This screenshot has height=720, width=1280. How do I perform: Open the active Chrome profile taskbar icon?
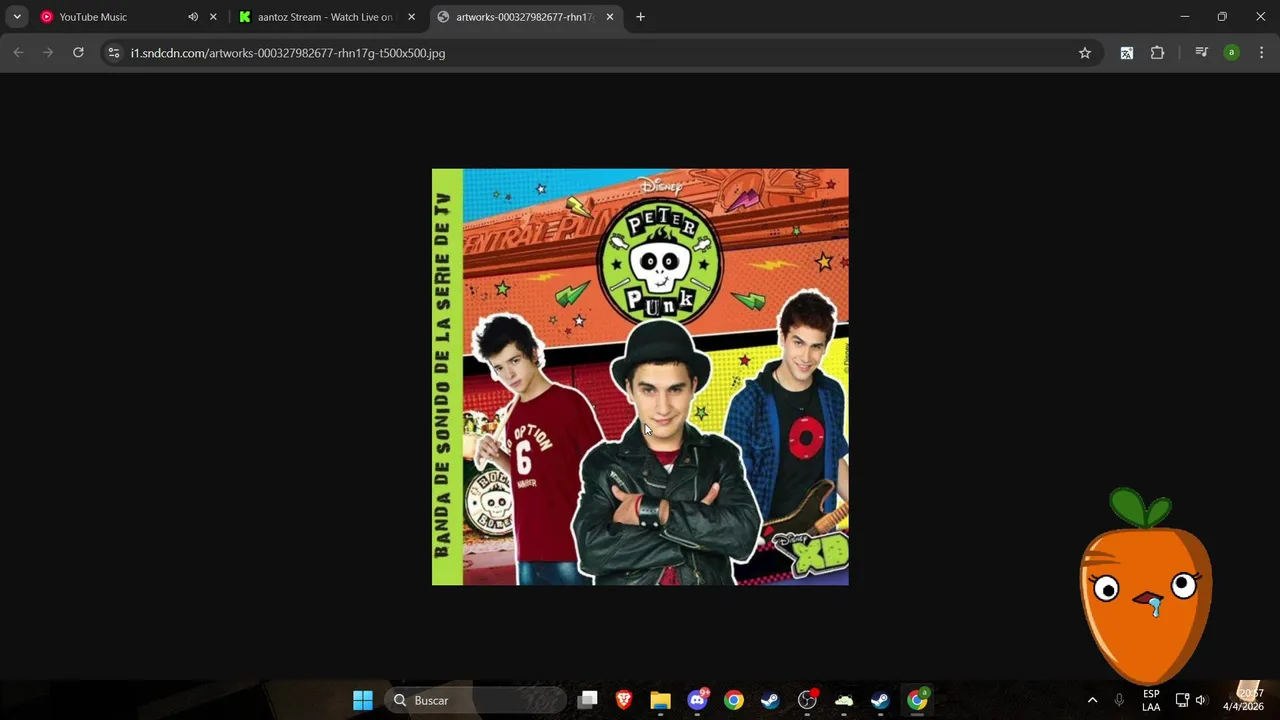[917, 700]
